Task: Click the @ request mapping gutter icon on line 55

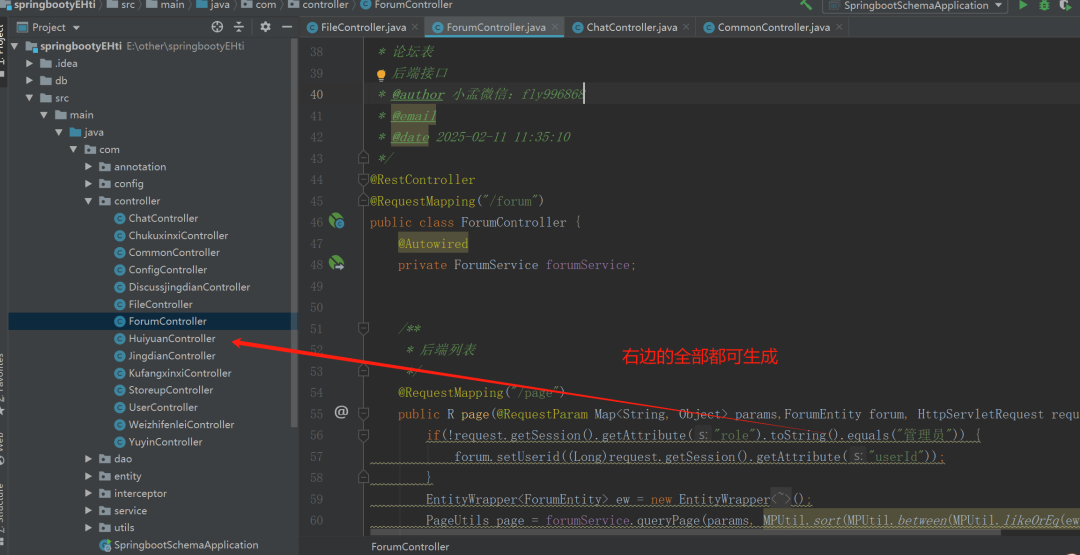Action: pyautogui.click(x=341, y=412)
